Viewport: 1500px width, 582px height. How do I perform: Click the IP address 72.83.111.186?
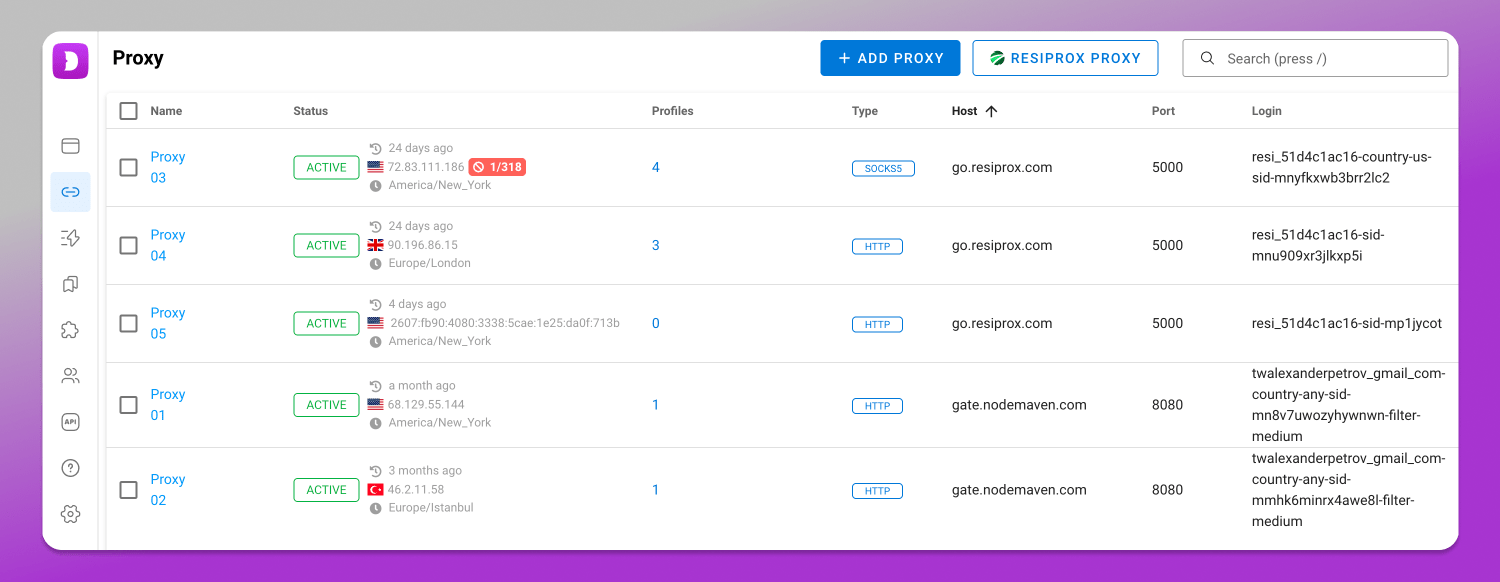pos(426,167)
